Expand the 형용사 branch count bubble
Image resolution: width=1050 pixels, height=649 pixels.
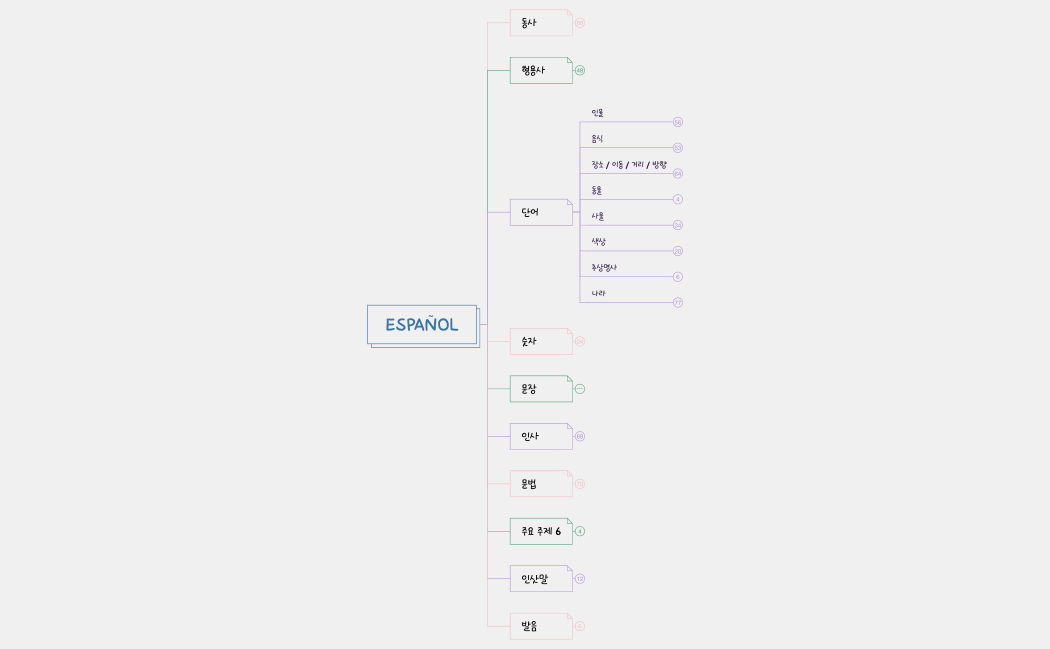pos(580,71)
